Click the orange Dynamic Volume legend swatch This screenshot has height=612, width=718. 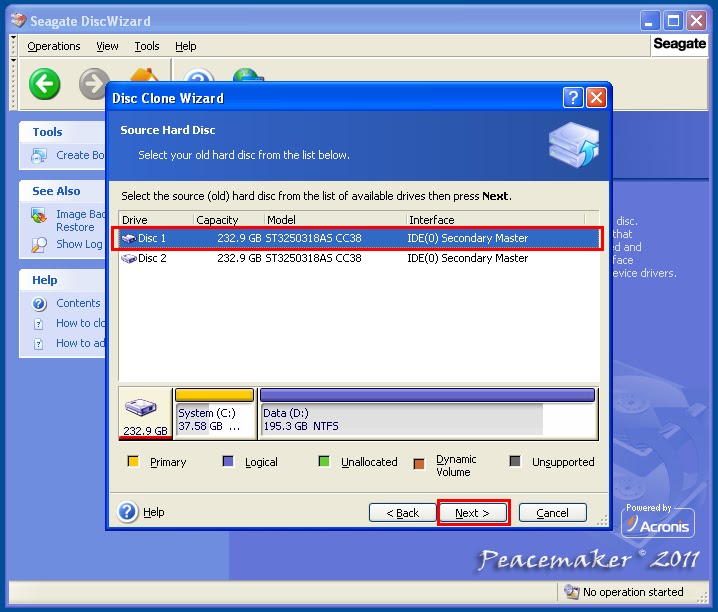(419, 464)
